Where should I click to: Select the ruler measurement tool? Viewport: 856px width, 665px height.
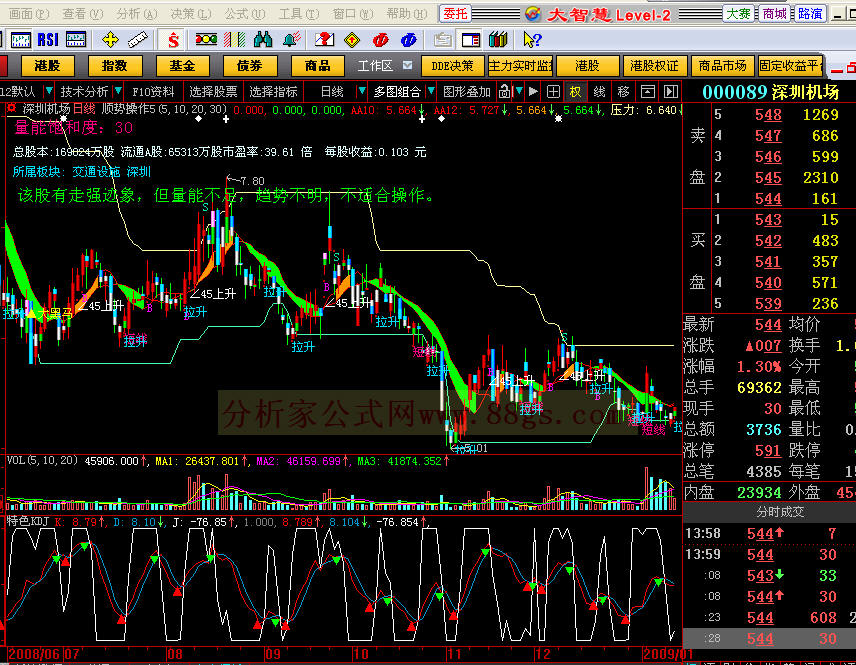(138, 39)
